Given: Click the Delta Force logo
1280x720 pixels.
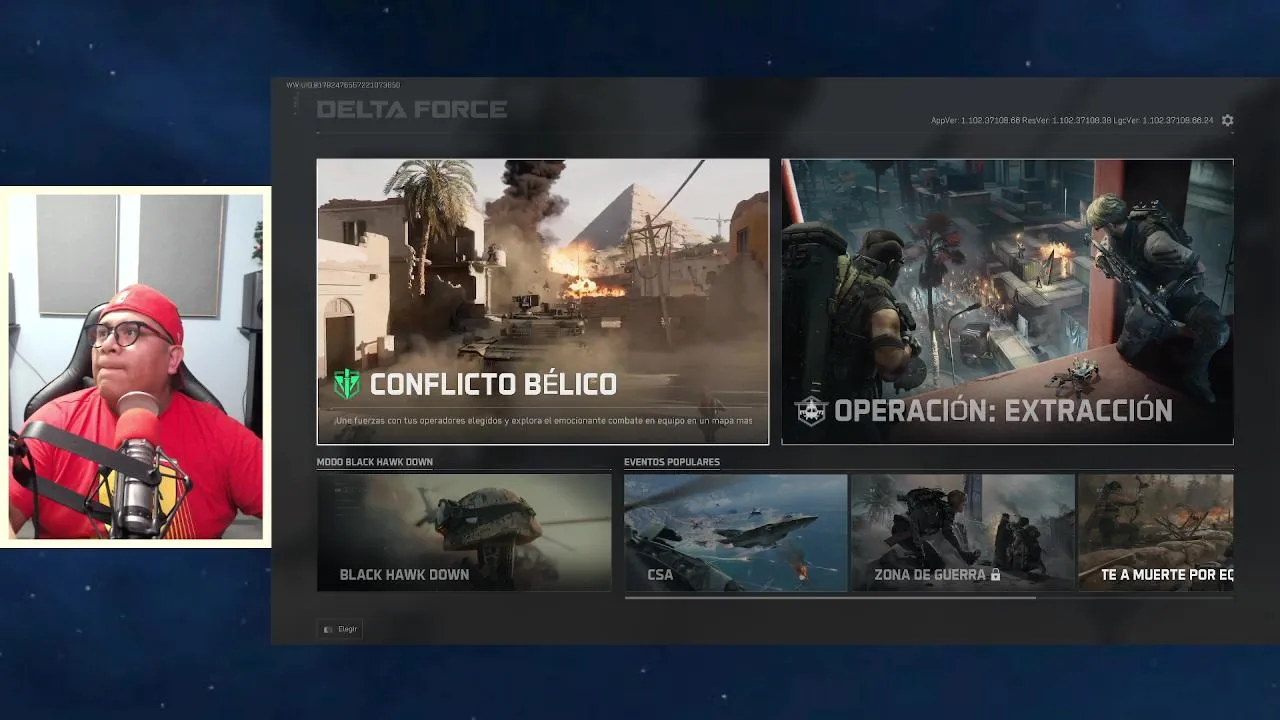Looking at the screenshot, I should pos(411,109).
